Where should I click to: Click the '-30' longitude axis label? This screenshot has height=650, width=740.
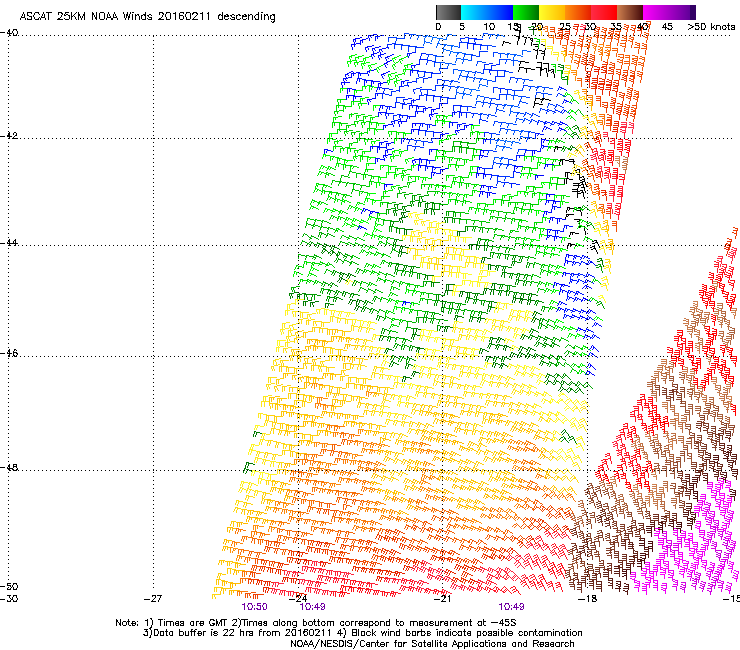coord(9,599)
